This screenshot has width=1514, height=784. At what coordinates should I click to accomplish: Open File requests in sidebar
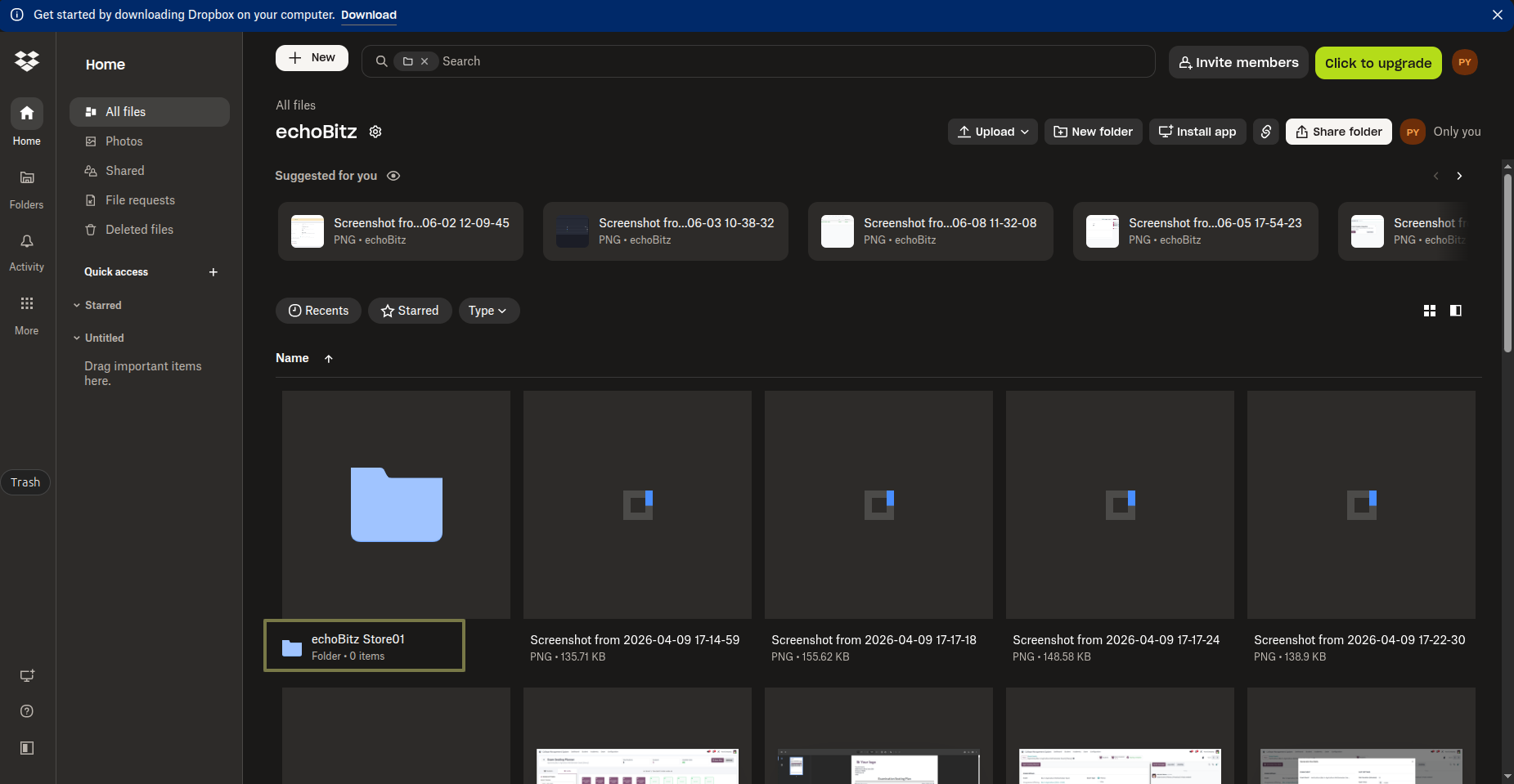(x=150, y=200)
